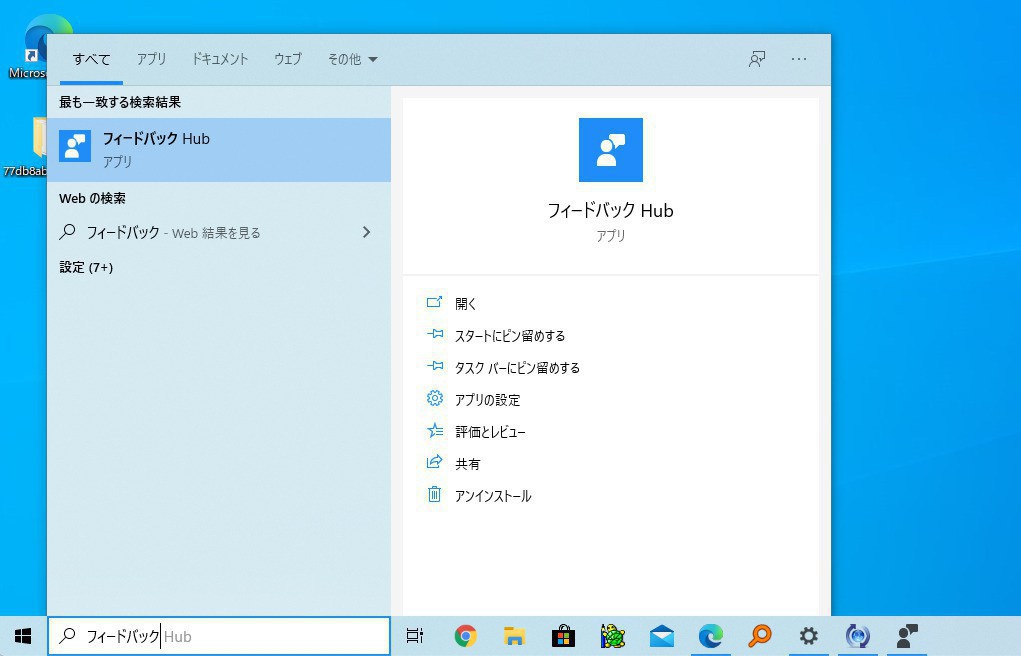Open Settings gear icon in taskbar
The height and width of the screenshot is (656, 1021).
click(808, 636)
